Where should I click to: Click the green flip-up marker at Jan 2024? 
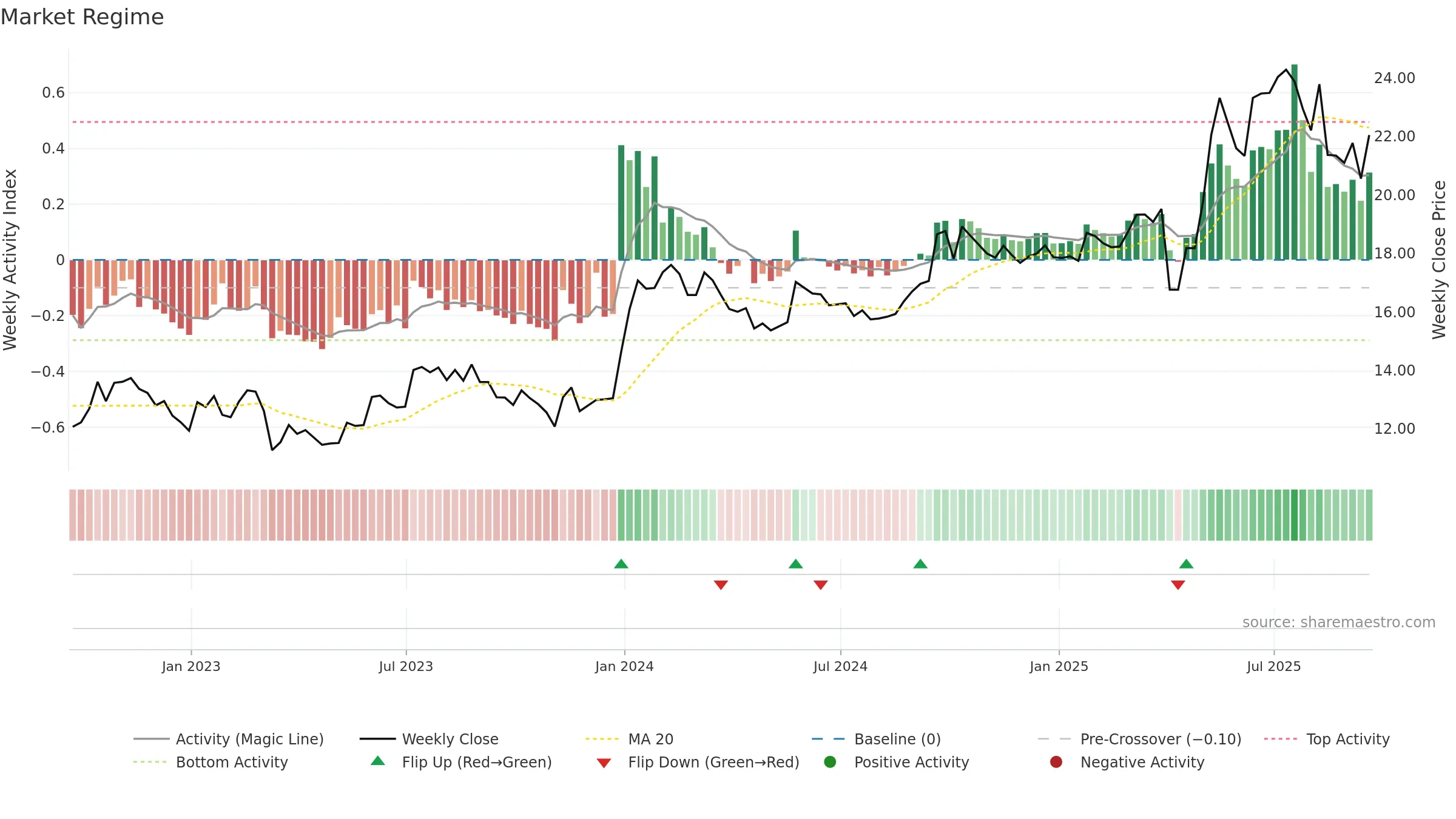coord(621,564)
